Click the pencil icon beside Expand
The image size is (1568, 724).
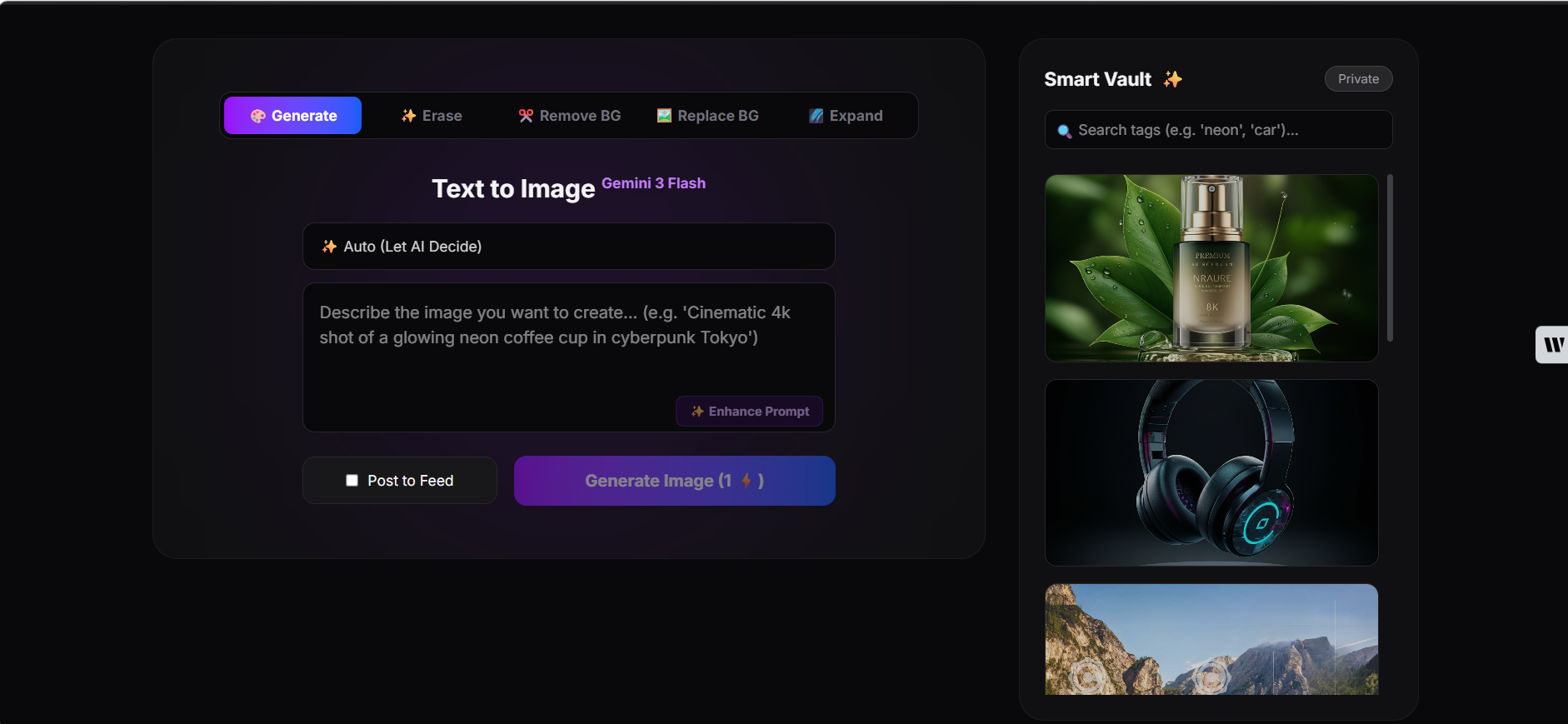(x=816, y=116)
